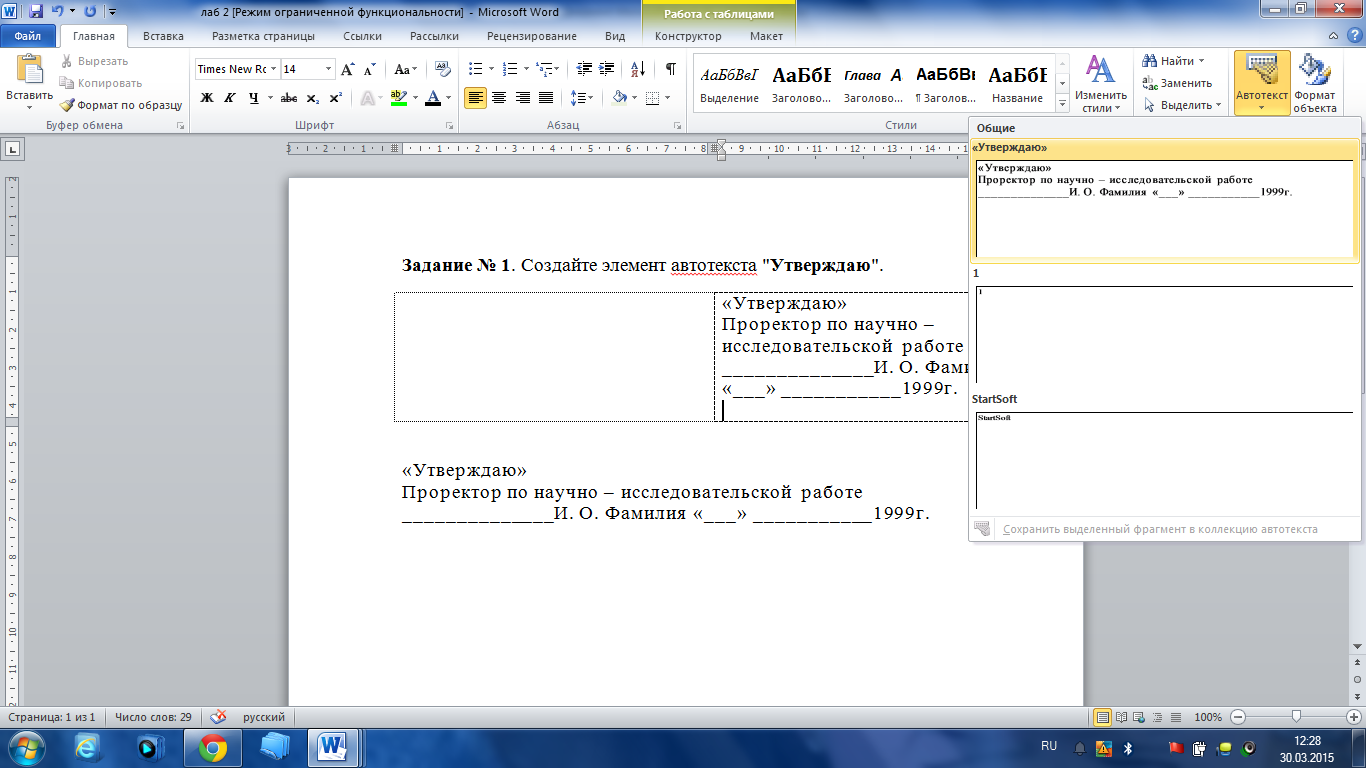Screen dimensions: 1366x768
Task: Click the Redo icon in quick access toolbar
Action: 91,12
